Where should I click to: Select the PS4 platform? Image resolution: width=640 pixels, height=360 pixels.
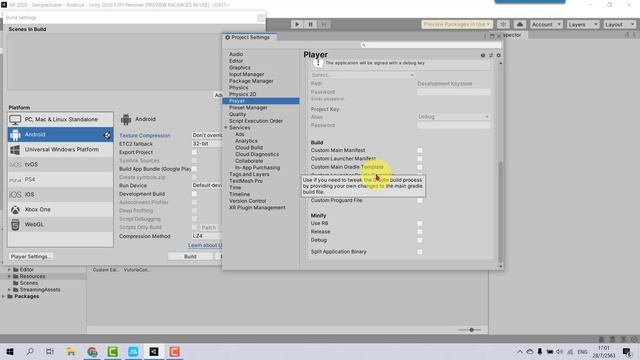(x=60, y=180)
